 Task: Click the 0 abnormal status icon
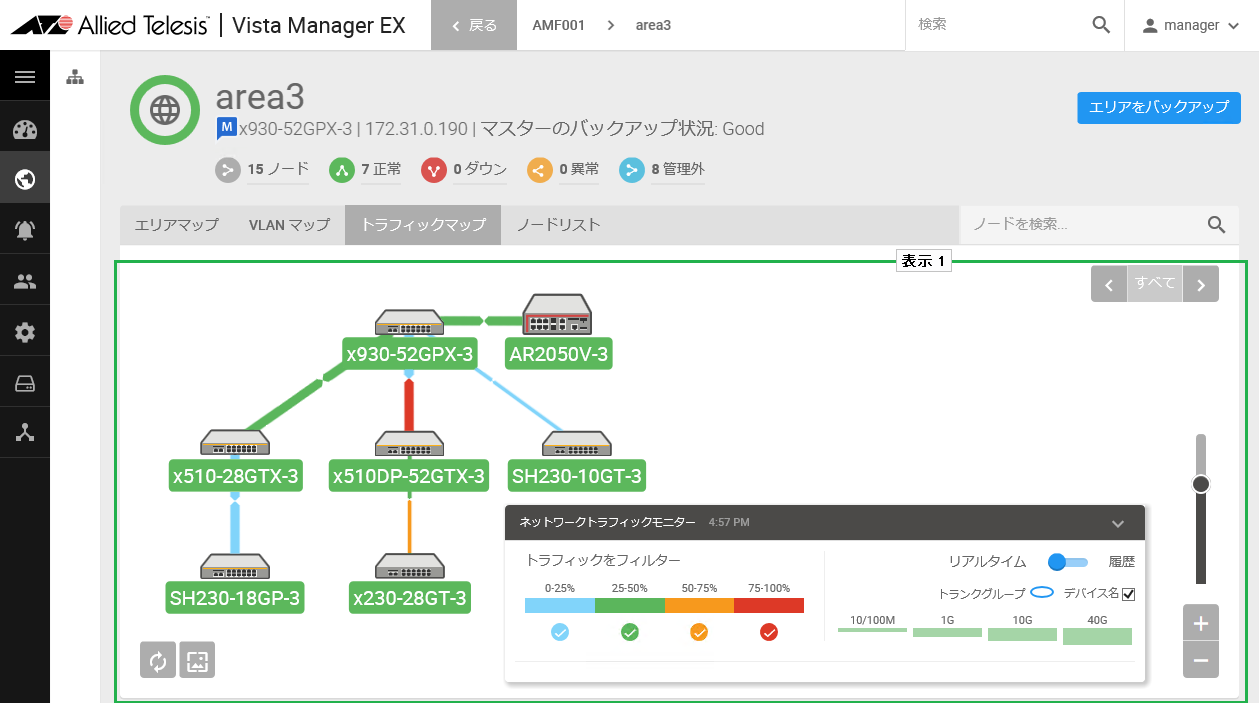click(x=539, y=170)
